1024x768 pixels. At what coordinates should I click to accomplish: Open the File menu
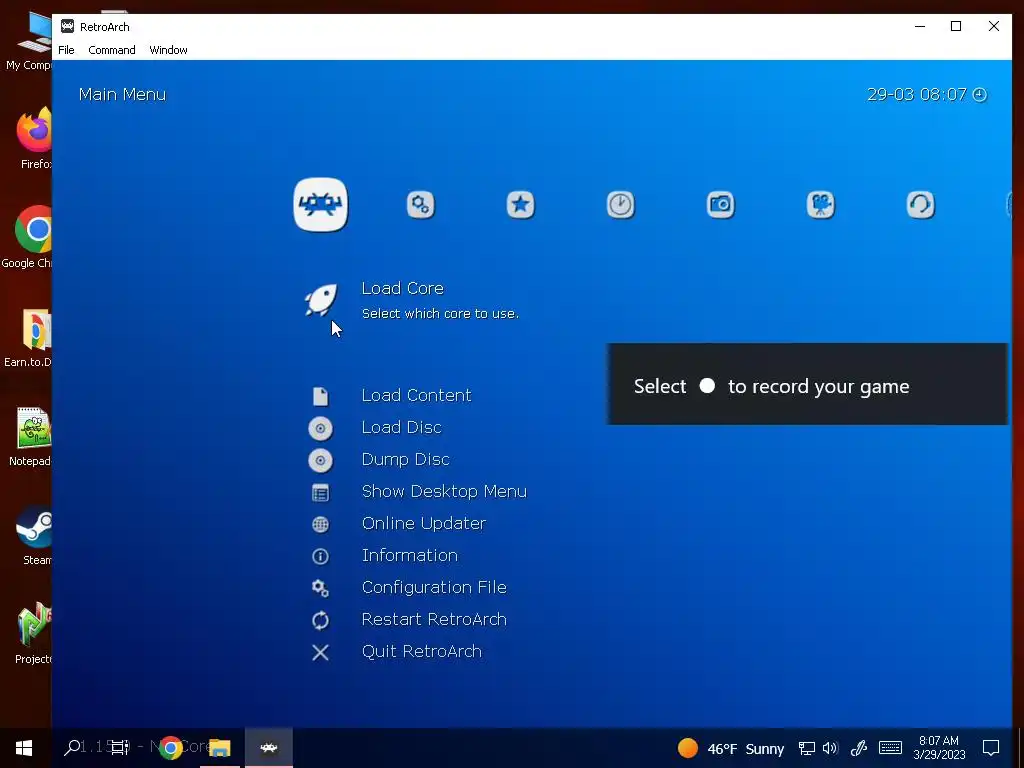pos(66,50)
